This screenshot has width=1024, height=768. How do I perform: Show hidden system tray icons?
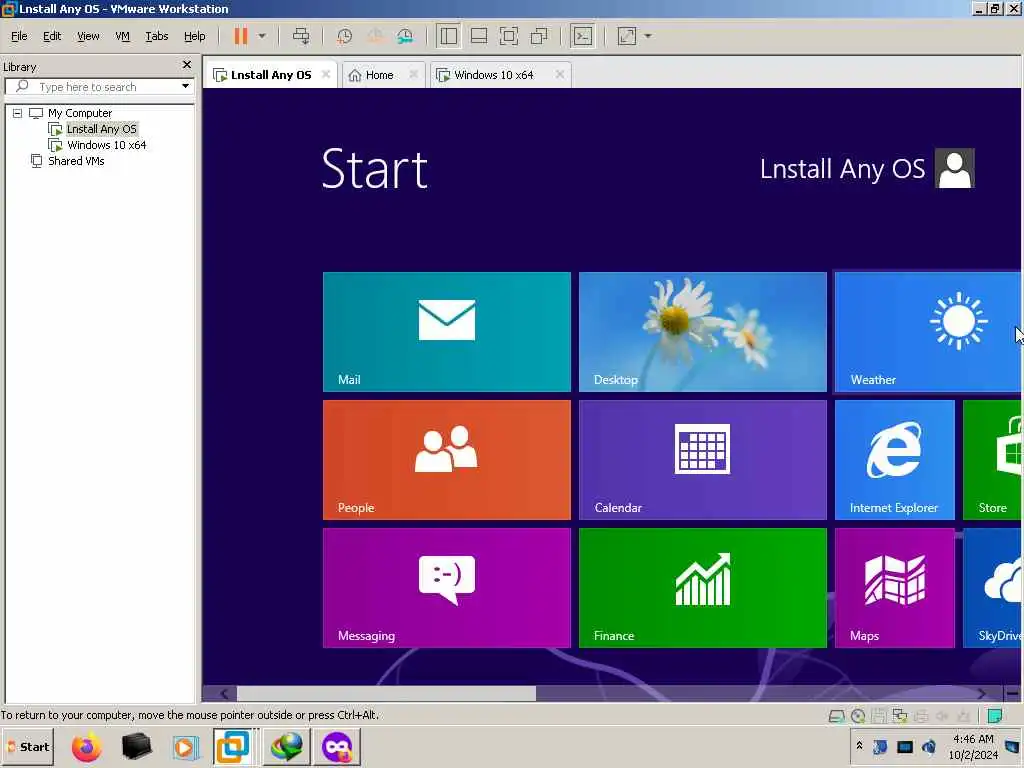(859, 745)
